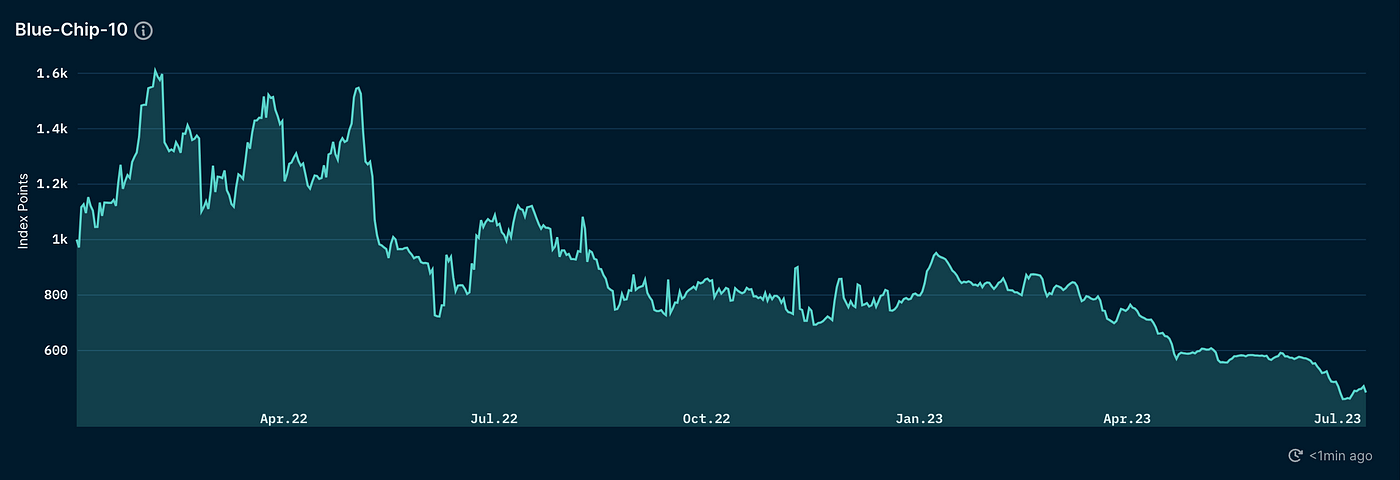This screenshot has width=1400, height=480.
Task: Click the Apr.22 x-axis label
Action: (284, 419)
